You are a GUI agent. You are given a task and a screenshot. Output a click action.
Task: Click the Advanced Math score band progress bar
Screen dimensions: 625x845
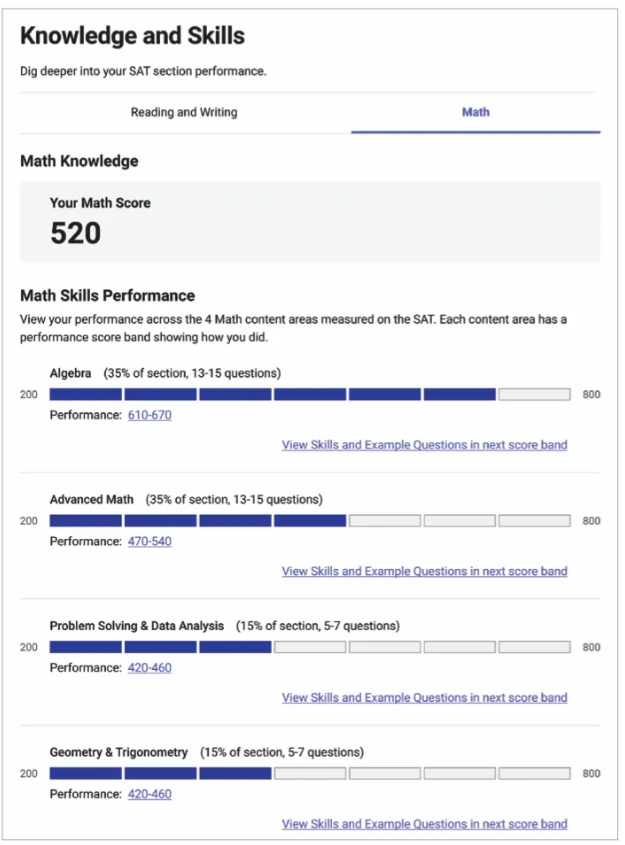tap(310, 521)
